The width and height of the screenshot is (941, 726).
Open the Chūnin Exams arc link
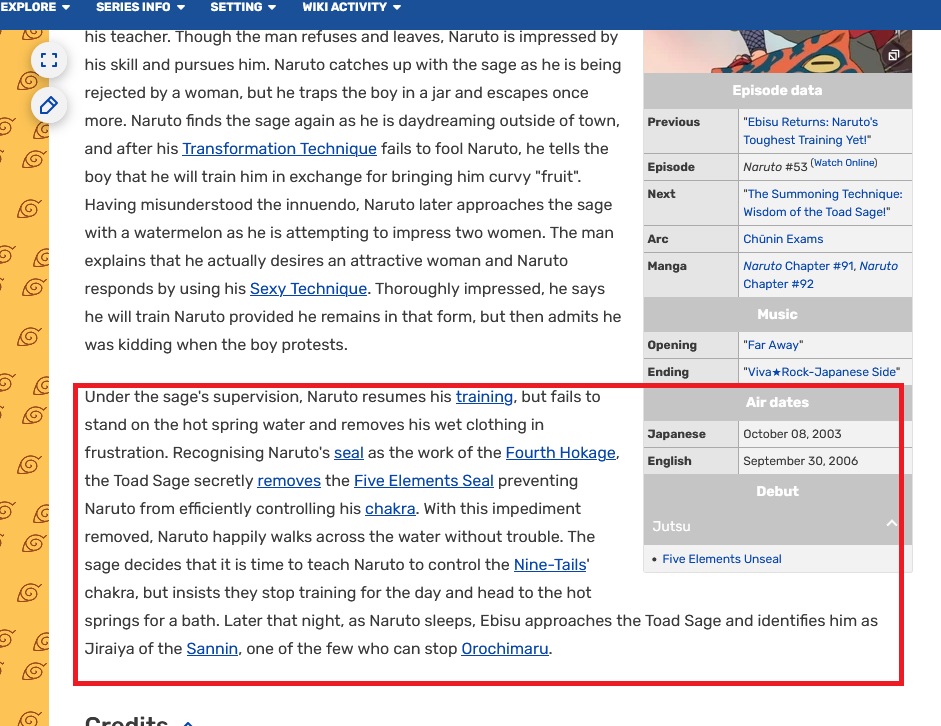pyautogui.click(x=783, y=239)
